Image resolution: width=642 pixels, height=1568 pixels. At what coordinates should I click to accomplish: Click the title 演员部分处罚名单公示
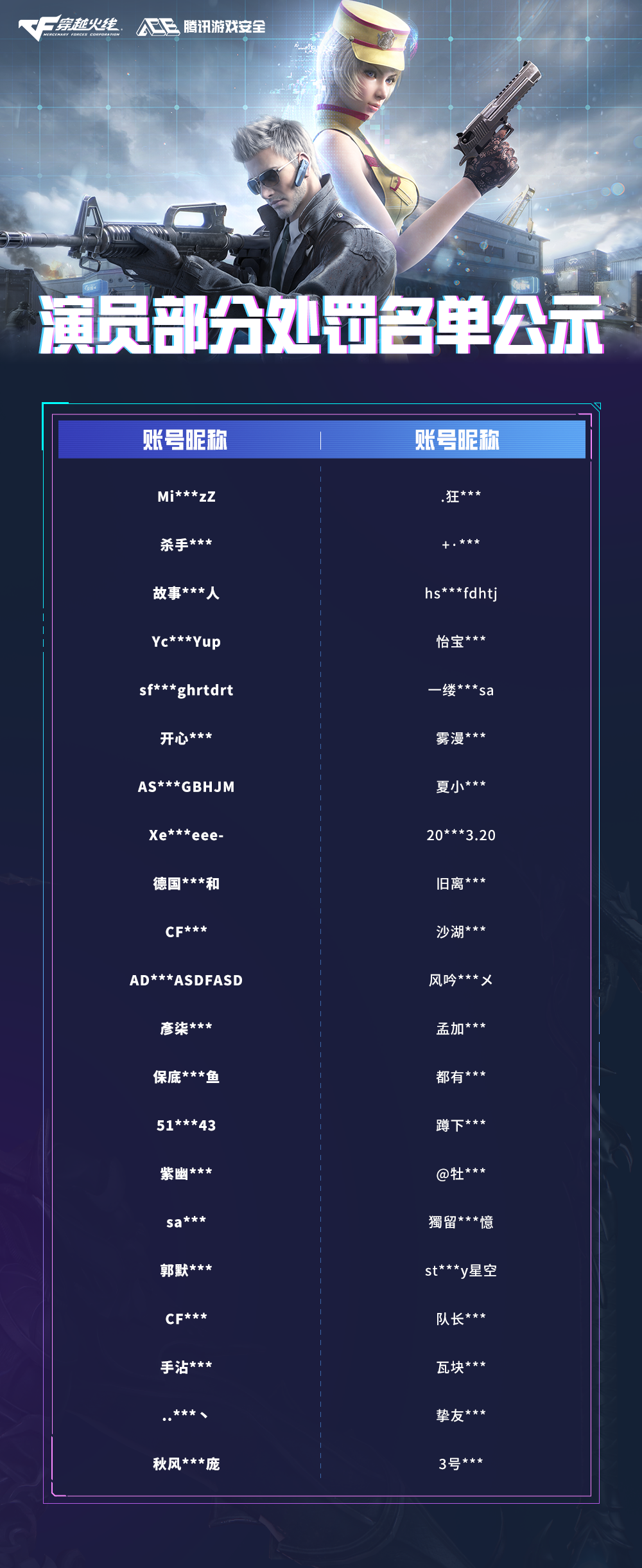321,325
